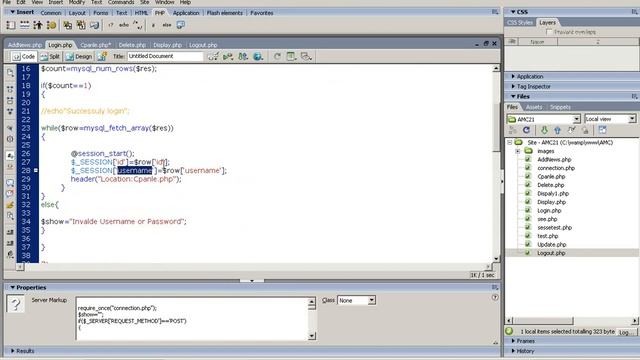Open document window icon in coding toolbar
Screen dimensions: 640x360
point(10,73)
